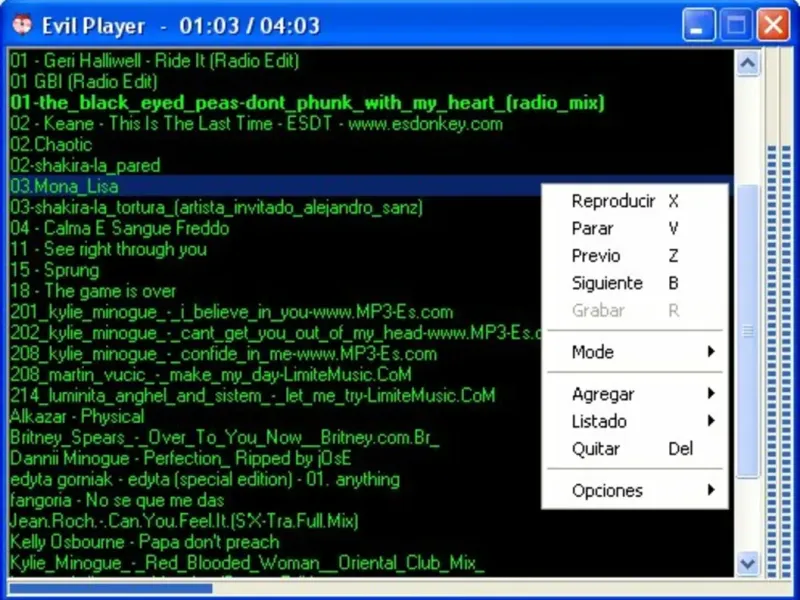Screen dimensions: 800x600
Task: Click Quitar in the context menu
Action: [x=635, y=449]
